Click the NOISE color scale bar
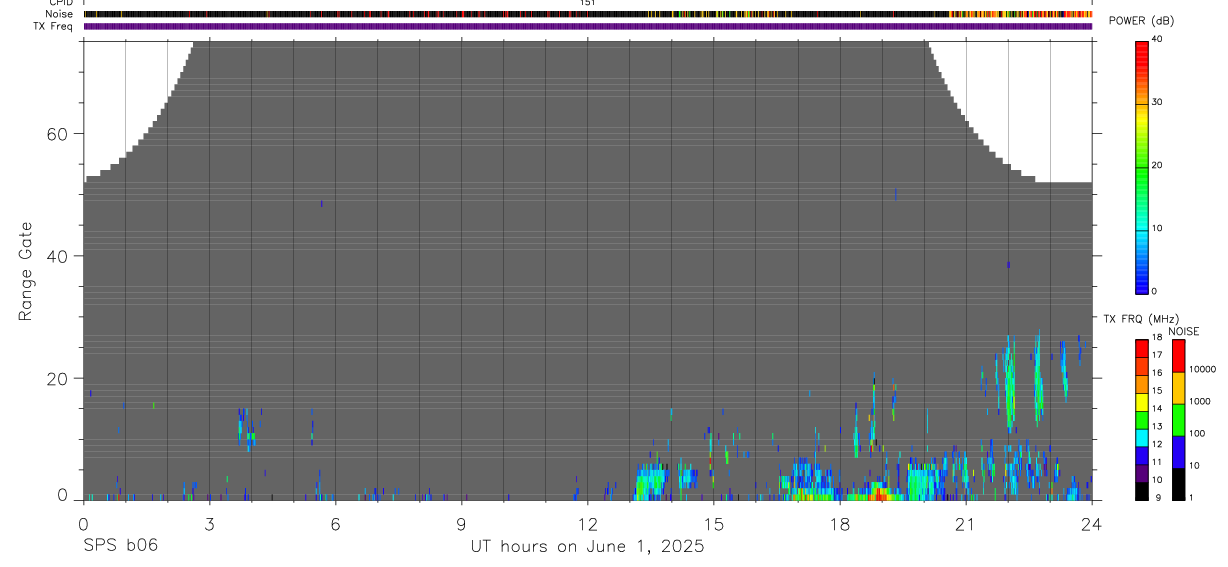 [1178, 419]
